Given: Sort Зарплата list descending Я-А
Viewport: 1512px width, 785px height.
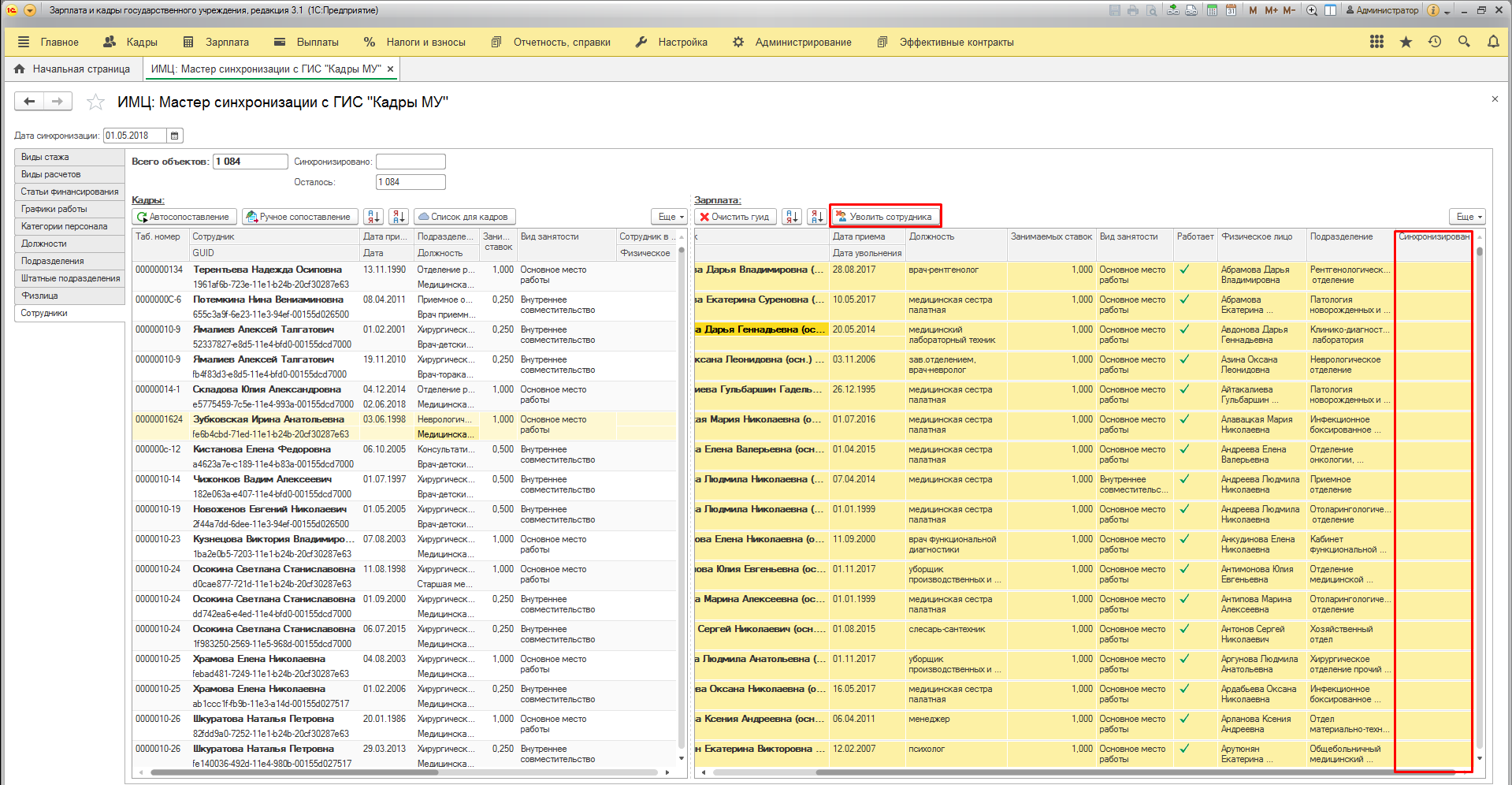Looking at the screenshot, I should [x=817, y=217].
